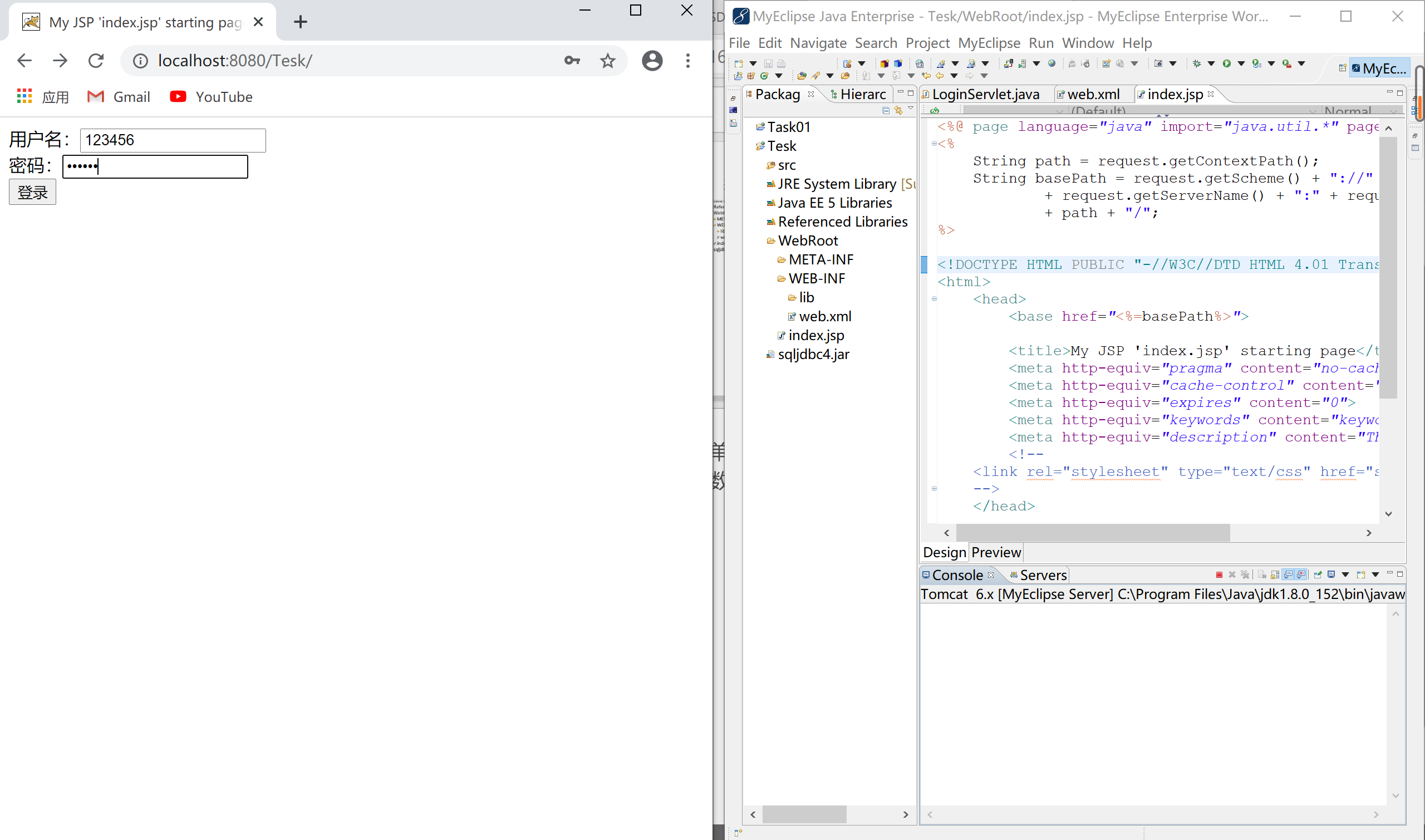Click the red Terminate button in Console
Image resolution: width=1425 pixels, height=840 pixels.
pyautogui.click(x=1220, y=575)
